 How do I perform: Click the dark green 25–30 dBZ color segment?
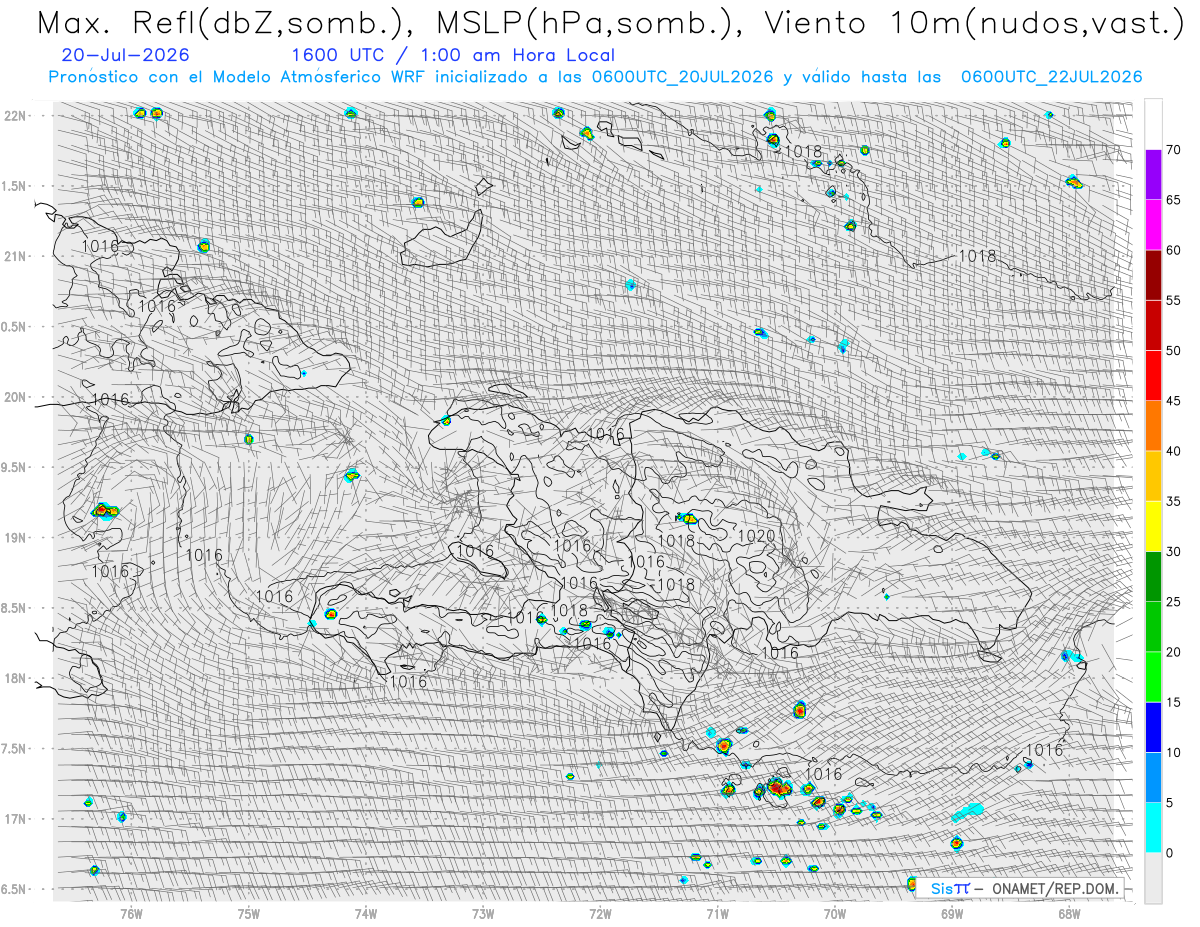coord(1153,576)
